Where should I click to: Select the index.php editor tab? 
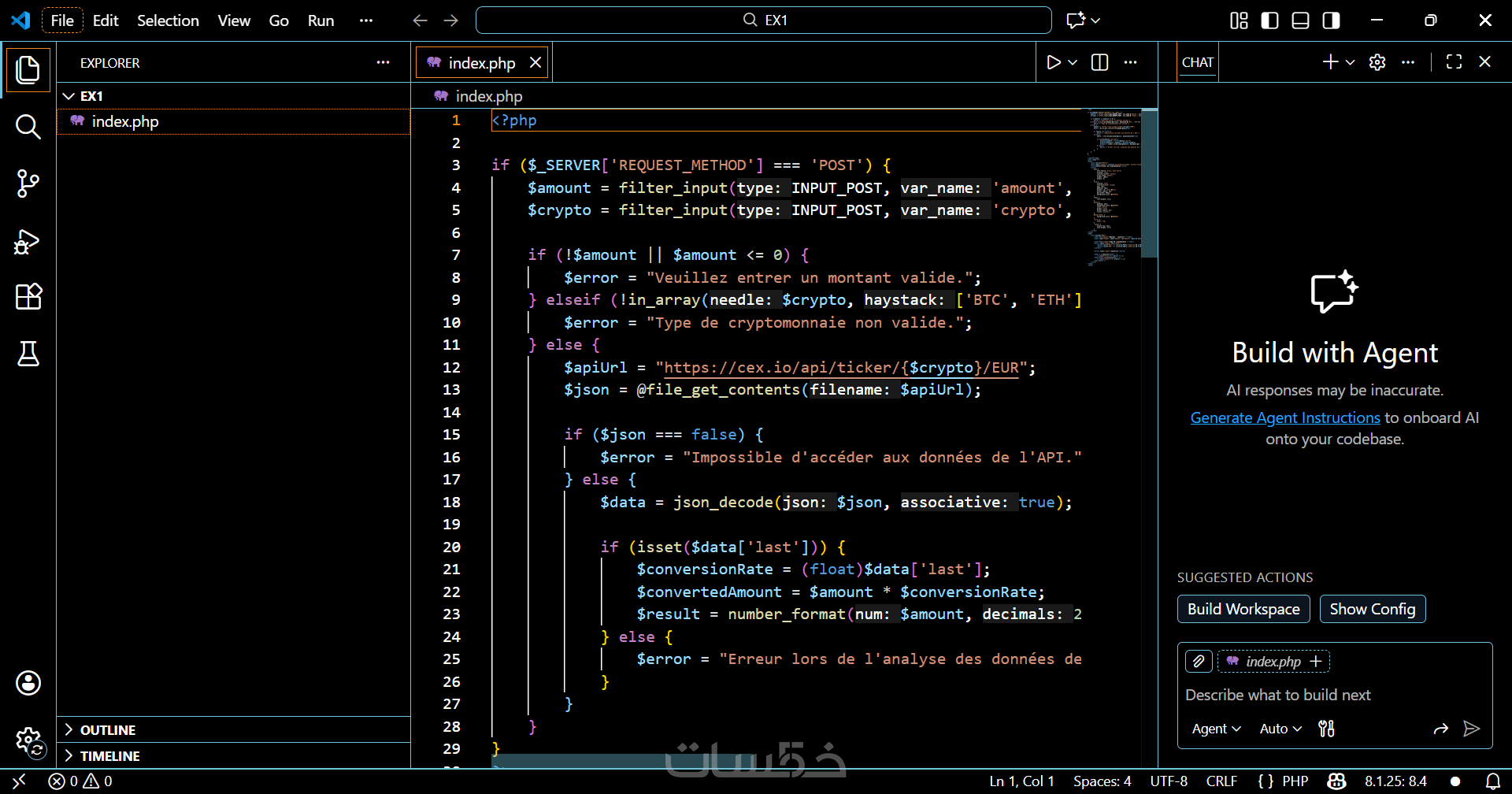(x=481, y=63)
